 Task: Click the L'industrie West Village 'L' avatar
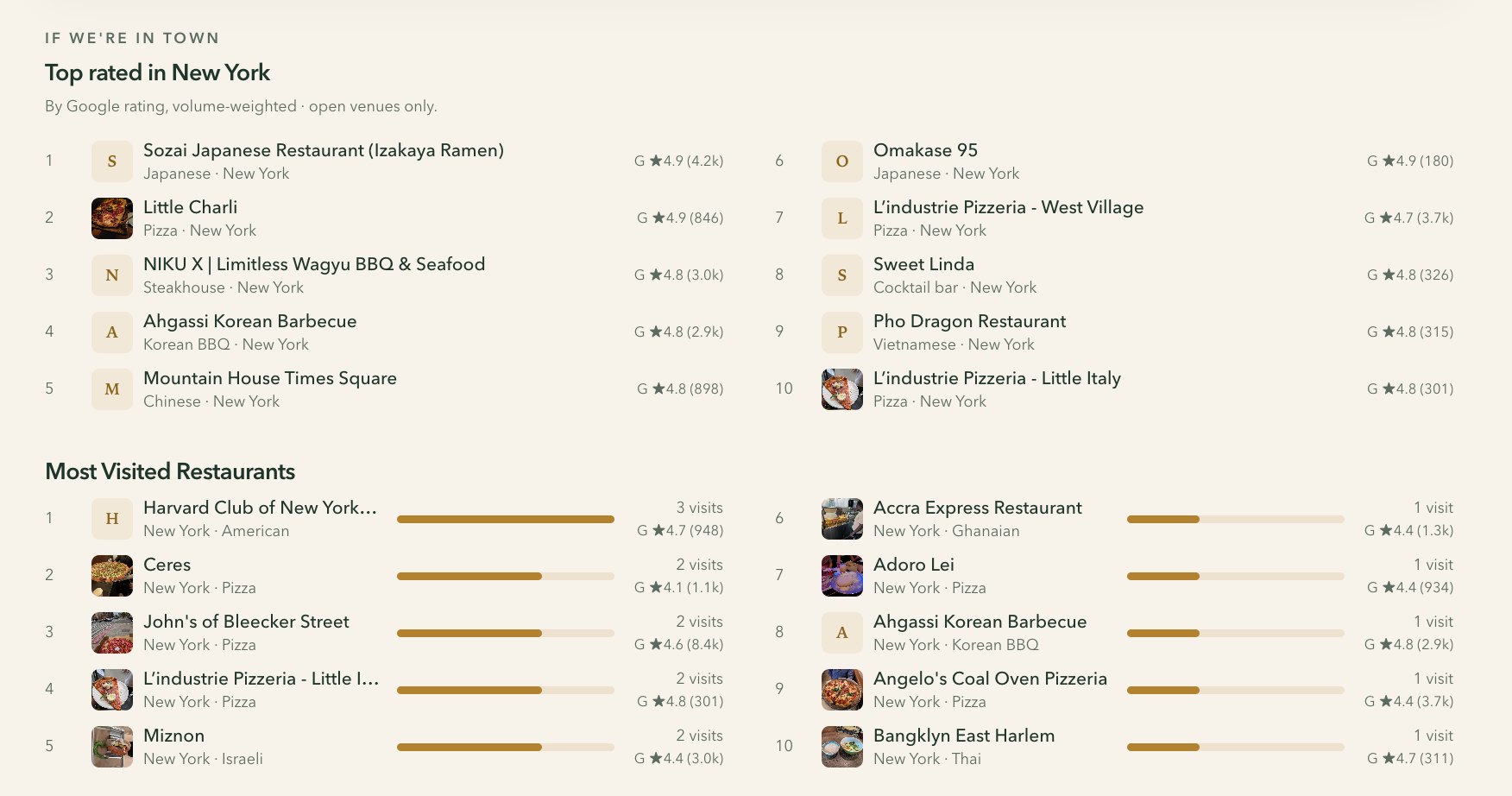[x=842, y=218]
